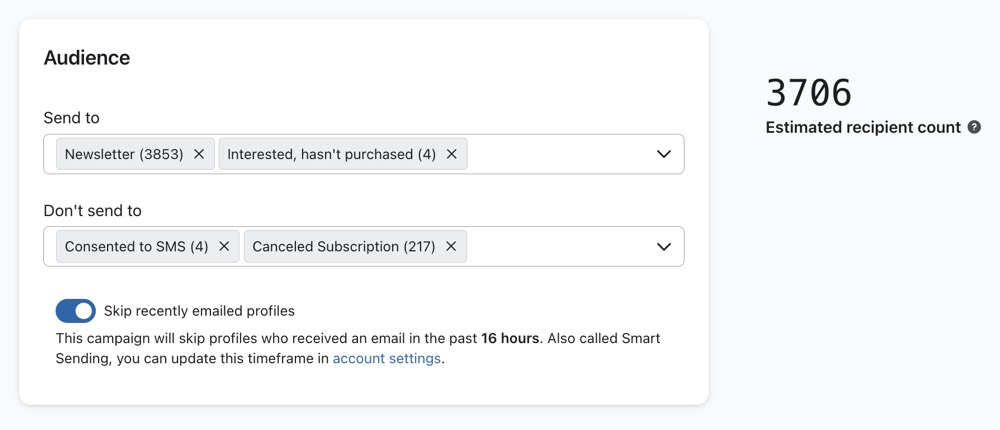Click the "Estimated recipient count" label
1000x430 pixels.
pyautogui.click(x=863, y=127)
